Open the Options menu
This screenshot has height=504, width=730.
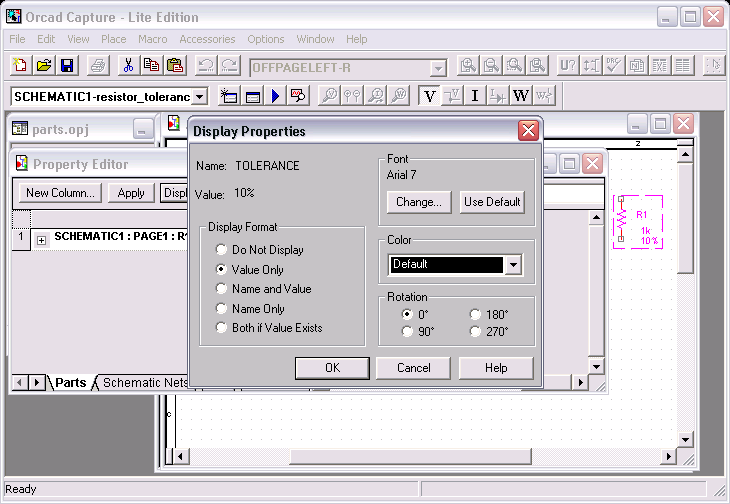coord(266,39)
